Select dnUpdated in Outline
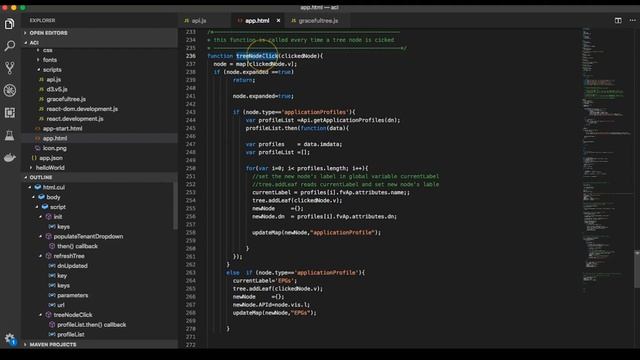640x360 pixels. [72, 266]
